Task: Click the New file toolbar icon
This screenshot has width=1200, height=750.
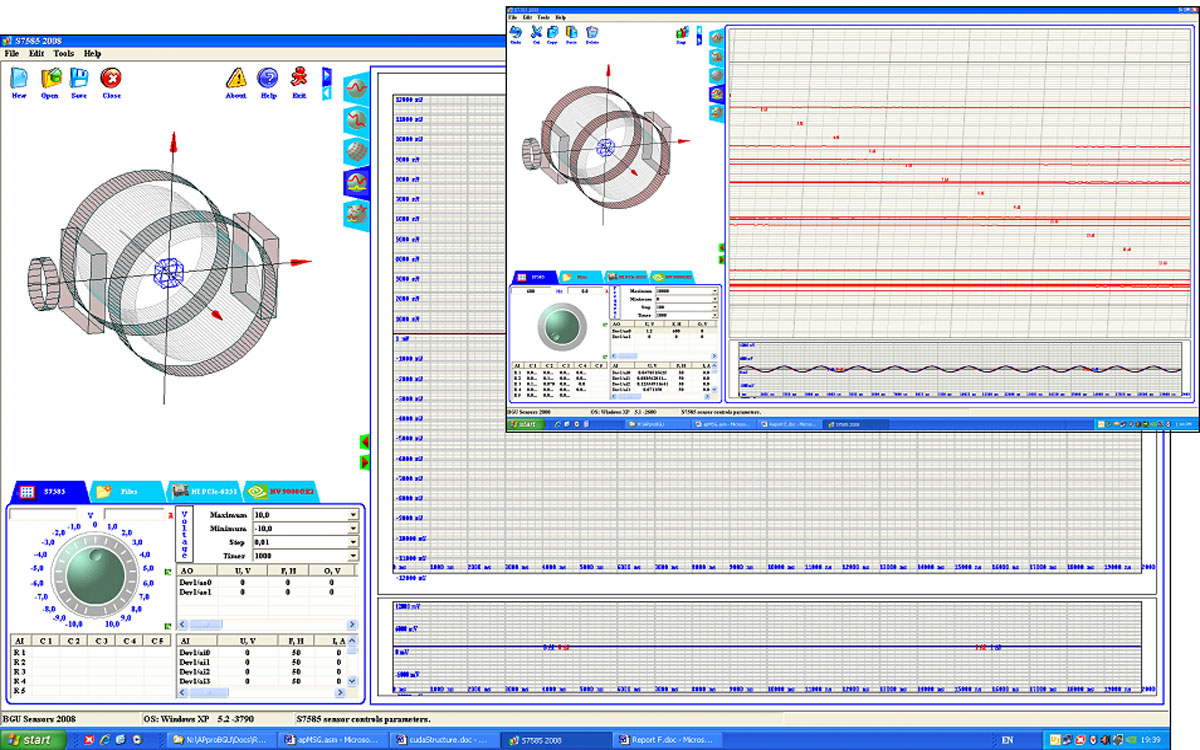Action: (18, 79)
